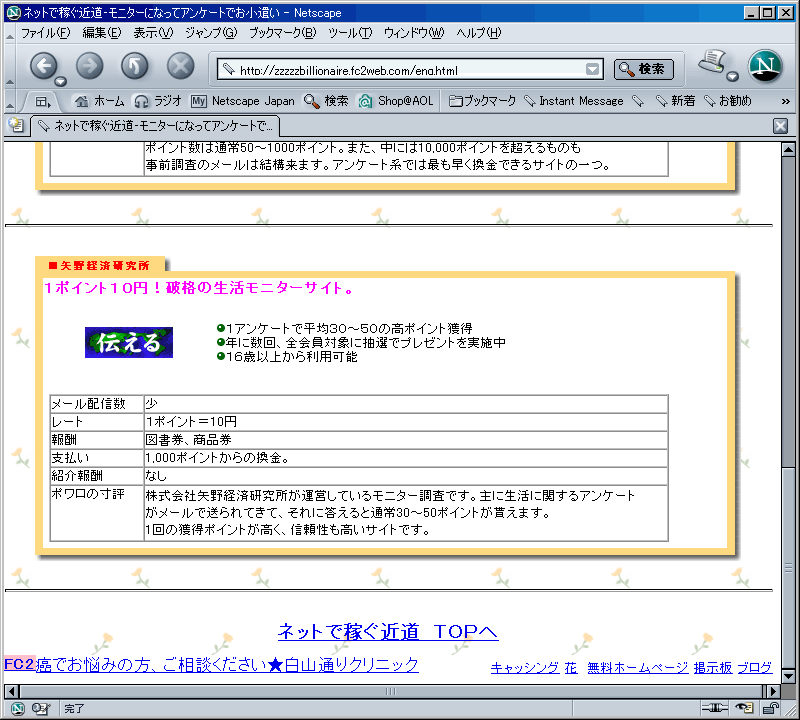Collapse the personal toolbar using its grippy
This screenshot has height=720, width=800.
pos(10,102)
